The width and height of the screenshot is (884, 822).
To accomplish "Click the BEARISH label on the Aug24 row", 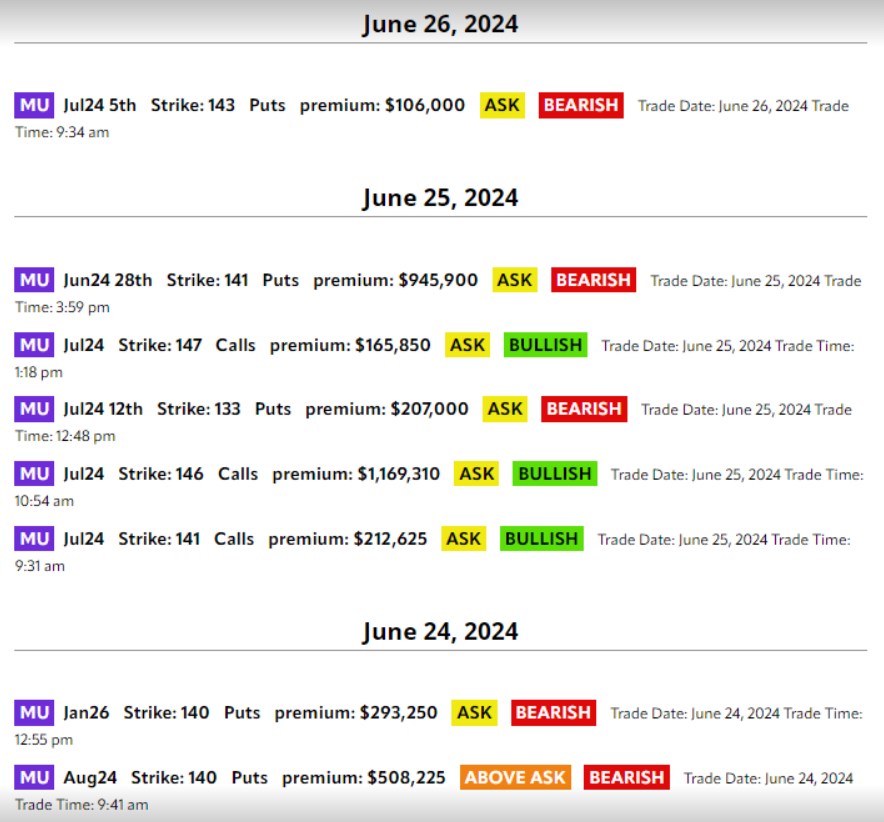I will pos(627,777).
